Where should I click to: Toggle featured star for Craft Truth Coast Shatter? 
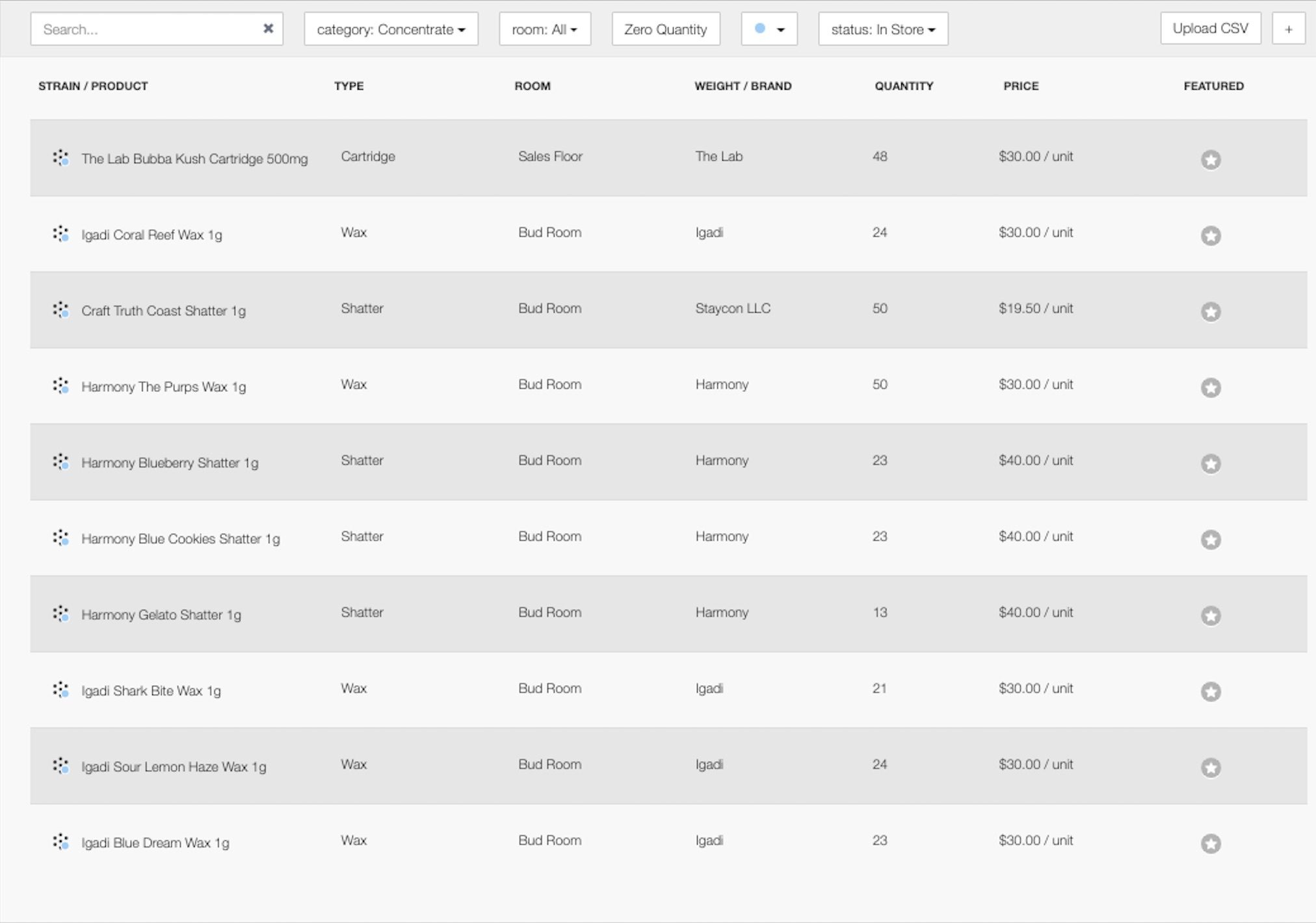tap(1210, 311)
